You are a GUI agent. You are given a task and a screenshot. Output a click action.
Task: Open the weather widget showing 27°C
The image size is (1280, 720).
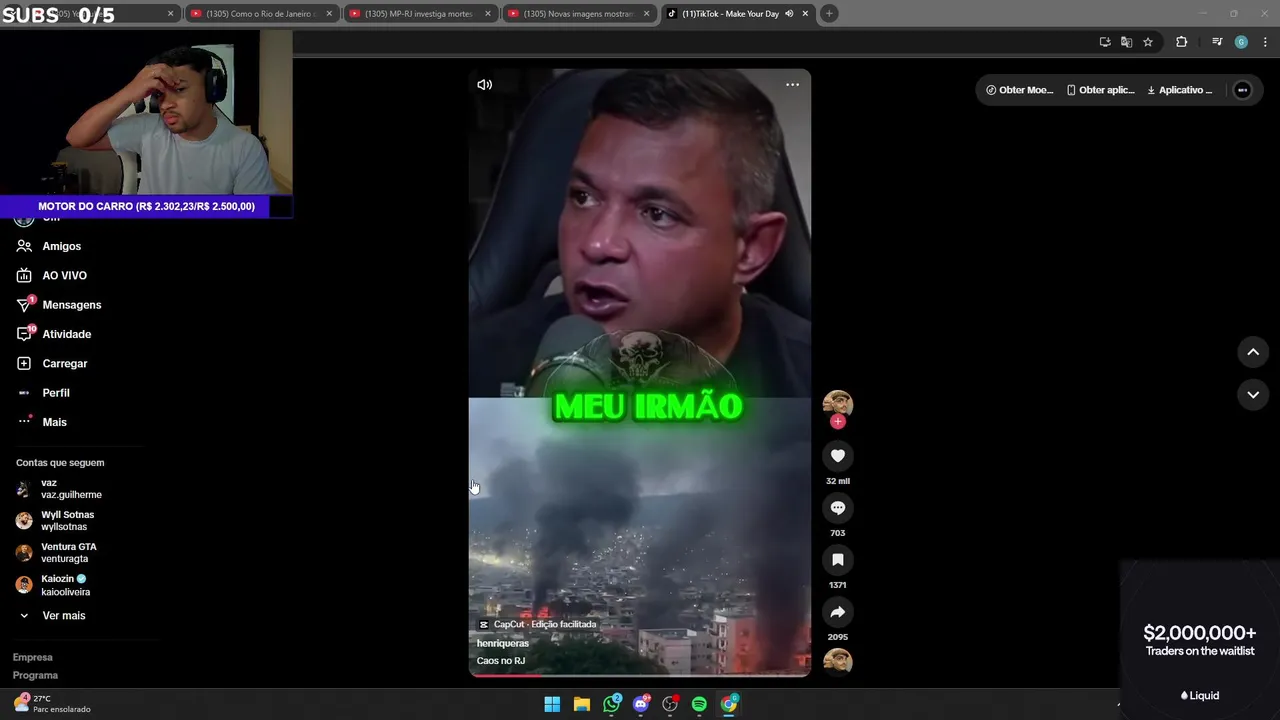pos(52,704)
